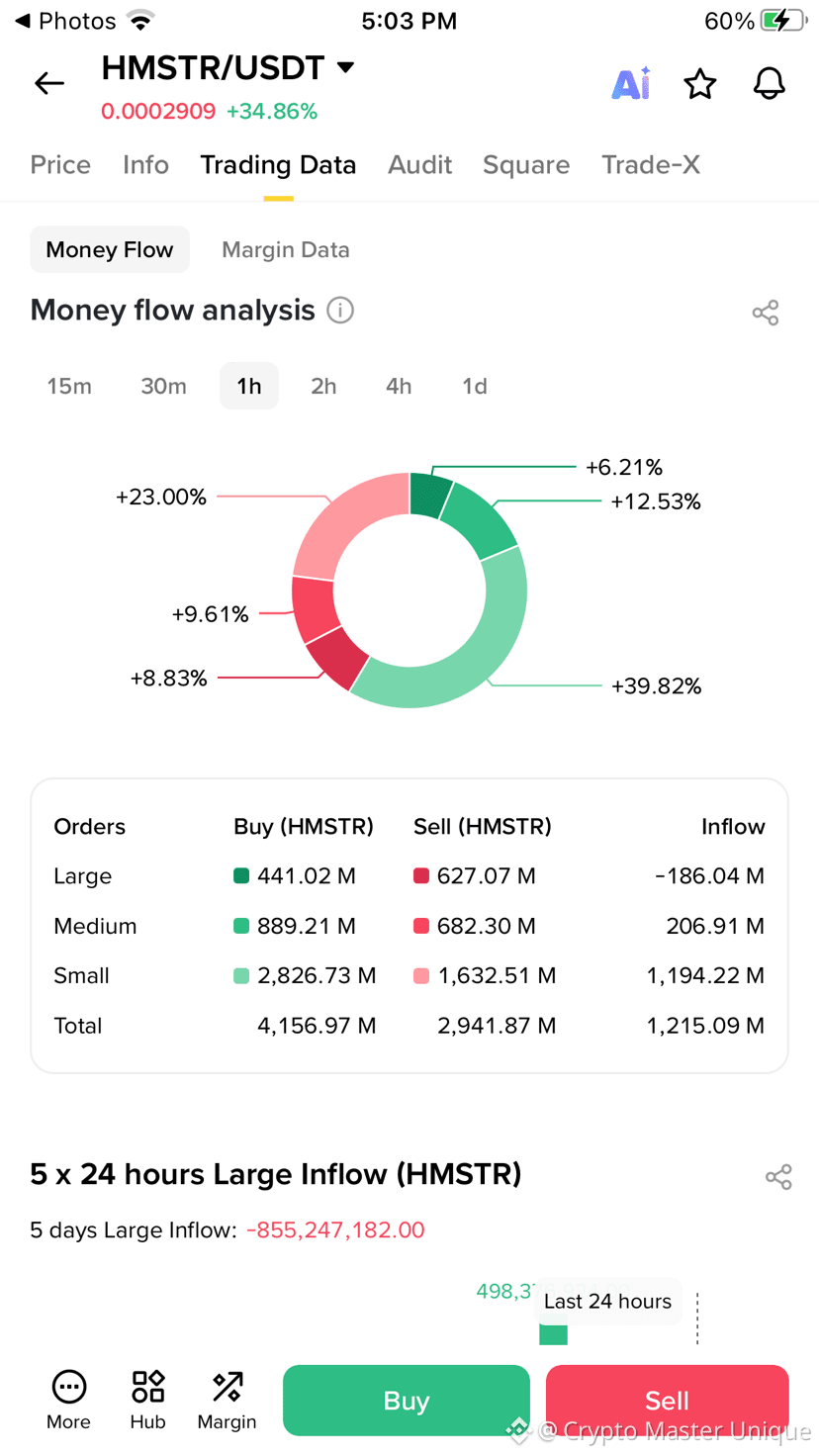Click the +9.61% medium sell label
This screenshot has height=1456, width=819.
[x=210, y=614]
